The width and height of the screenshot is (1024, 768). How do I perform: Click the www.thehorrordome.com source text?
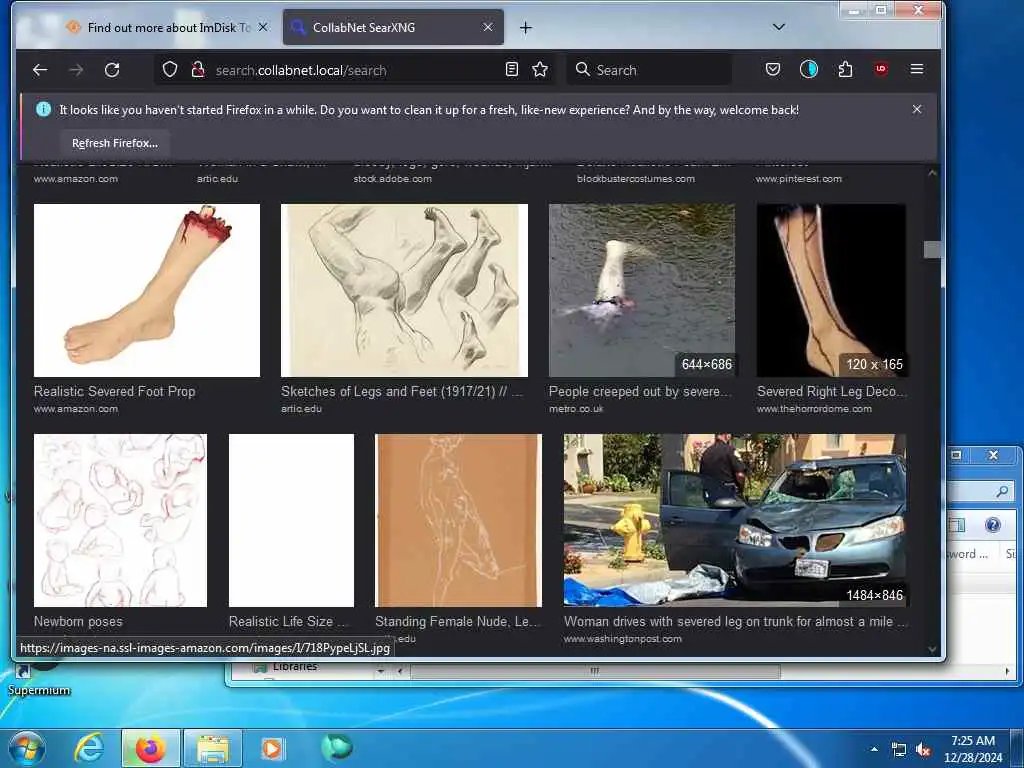[x=814, y=409]
